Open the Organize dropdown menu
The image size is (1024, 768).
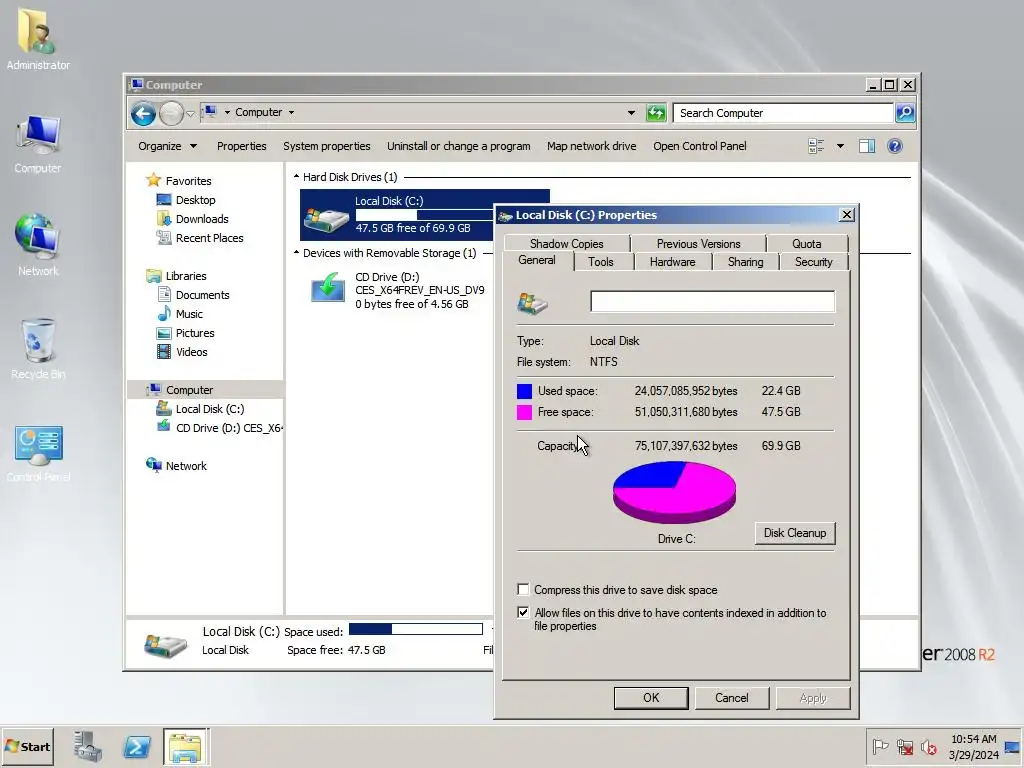pos(167,146)
